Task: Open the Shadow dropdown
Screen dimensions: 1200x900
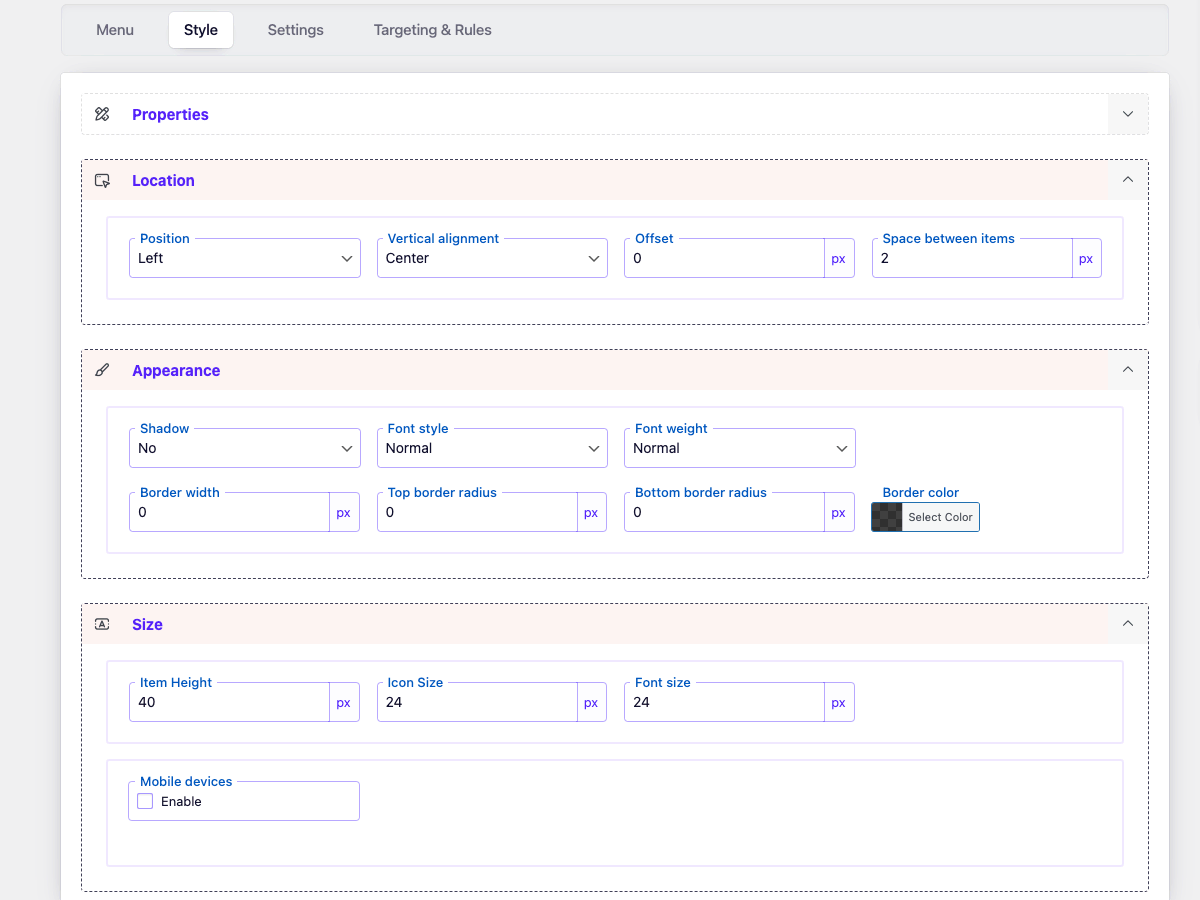Action: click(245, 448)
